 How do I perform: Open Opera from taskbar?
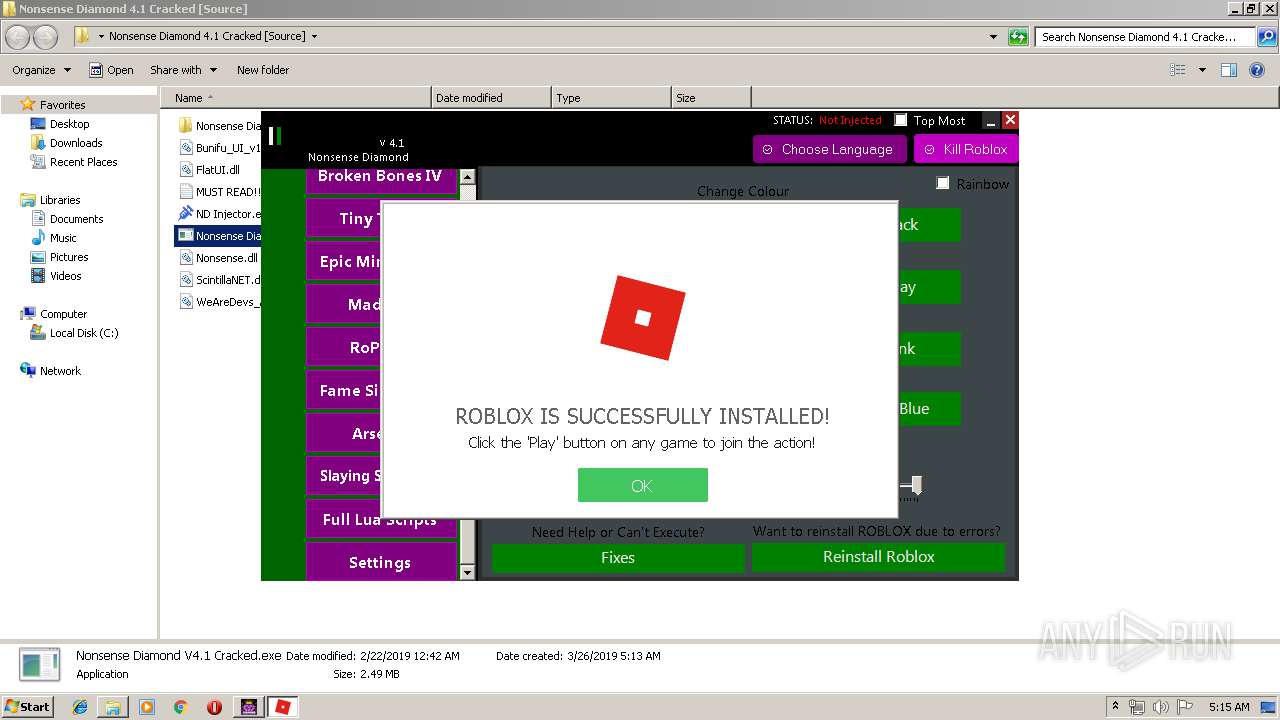point(214,707)
